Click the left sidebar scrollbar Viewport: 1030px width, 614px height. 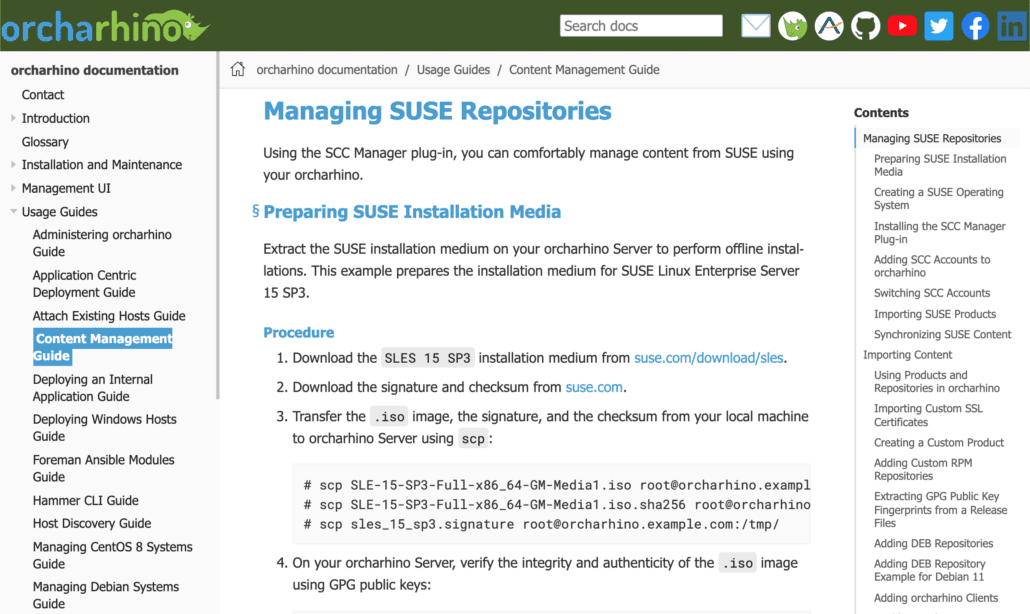(x=217, y=225)
